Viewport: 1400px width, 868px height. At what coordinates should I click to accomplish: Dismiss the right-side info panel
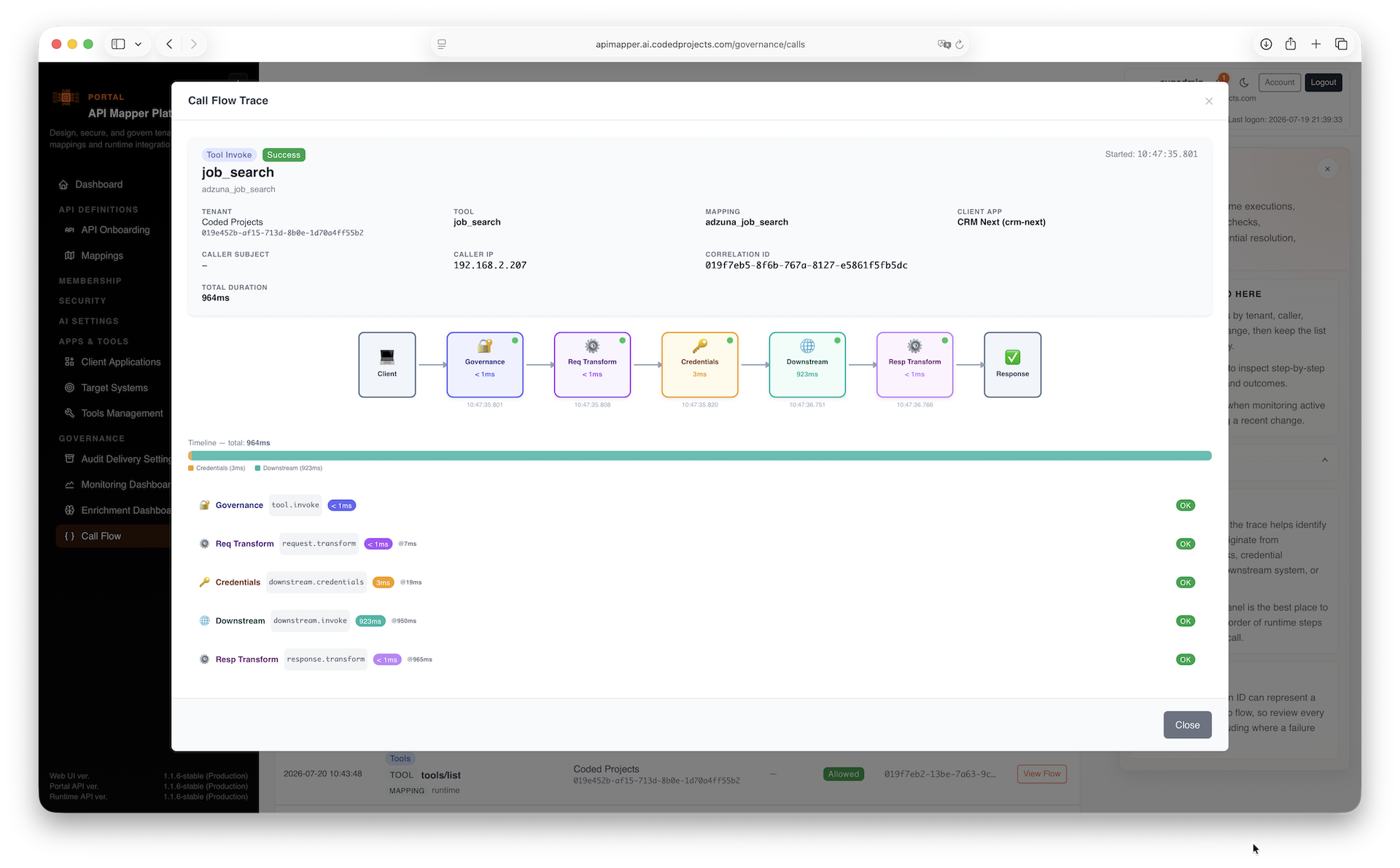click(1327, 169)
